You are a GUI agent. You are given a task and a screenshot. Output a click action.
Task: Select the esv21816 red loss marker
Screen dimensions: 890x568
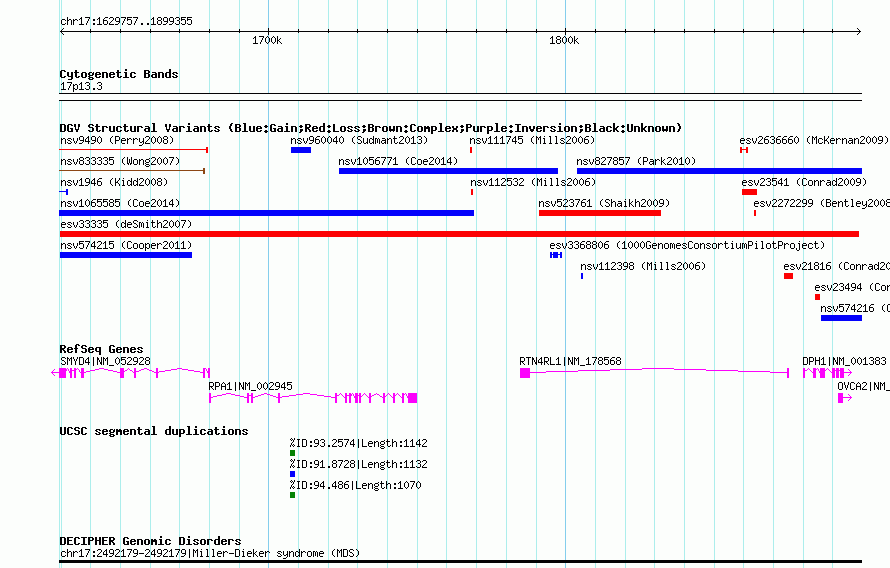coord(788,276)
